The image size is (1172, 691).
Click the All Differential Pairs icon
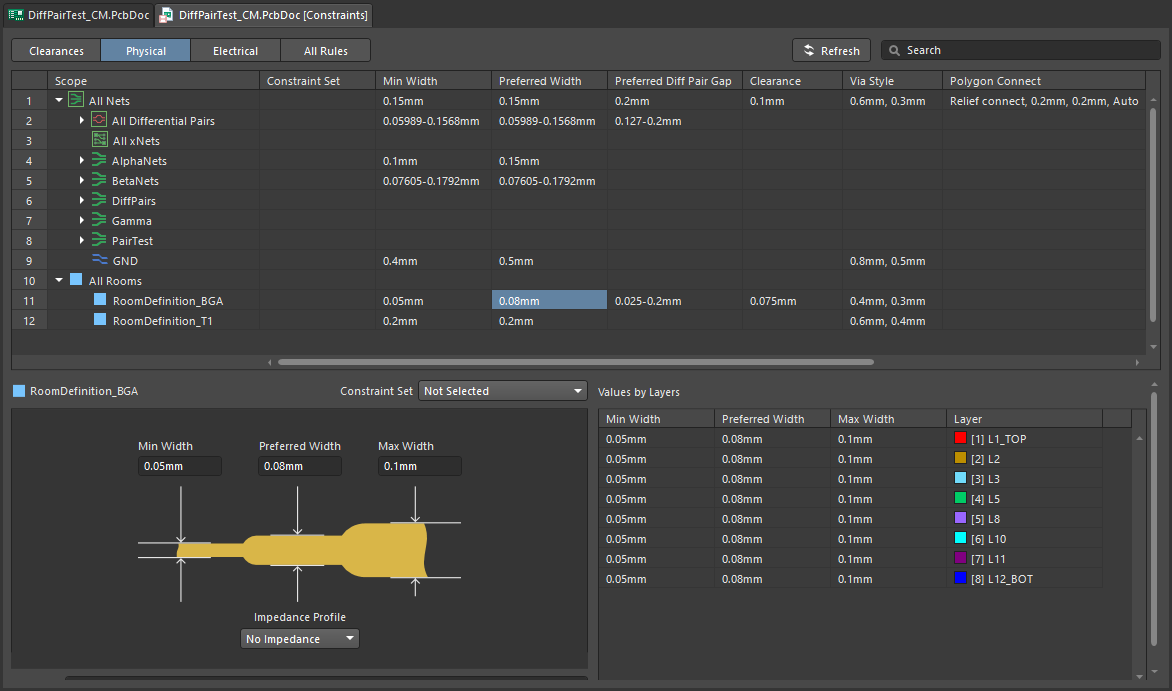(x=98, y=121)
